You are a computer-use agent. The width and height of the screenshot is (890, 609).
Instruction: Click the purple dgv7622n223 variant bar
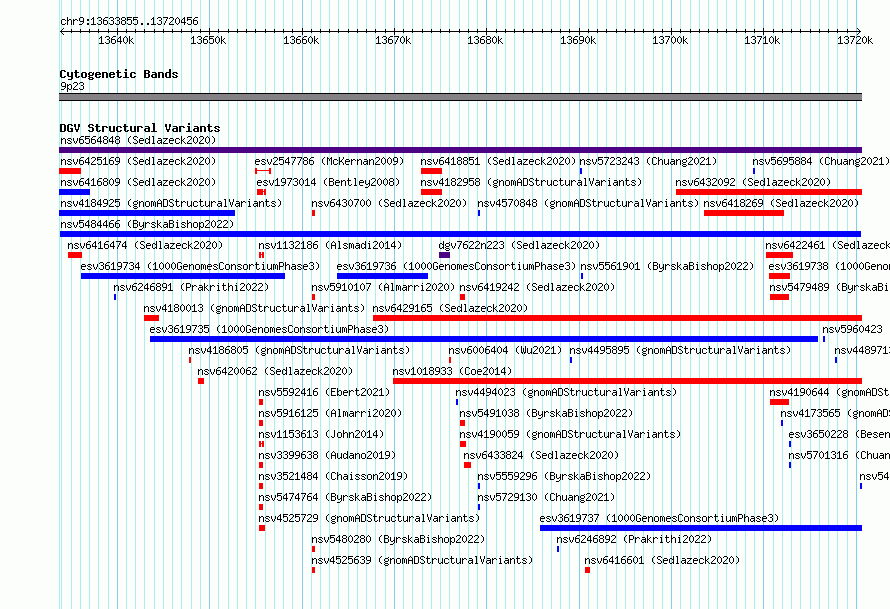[444, 255]
